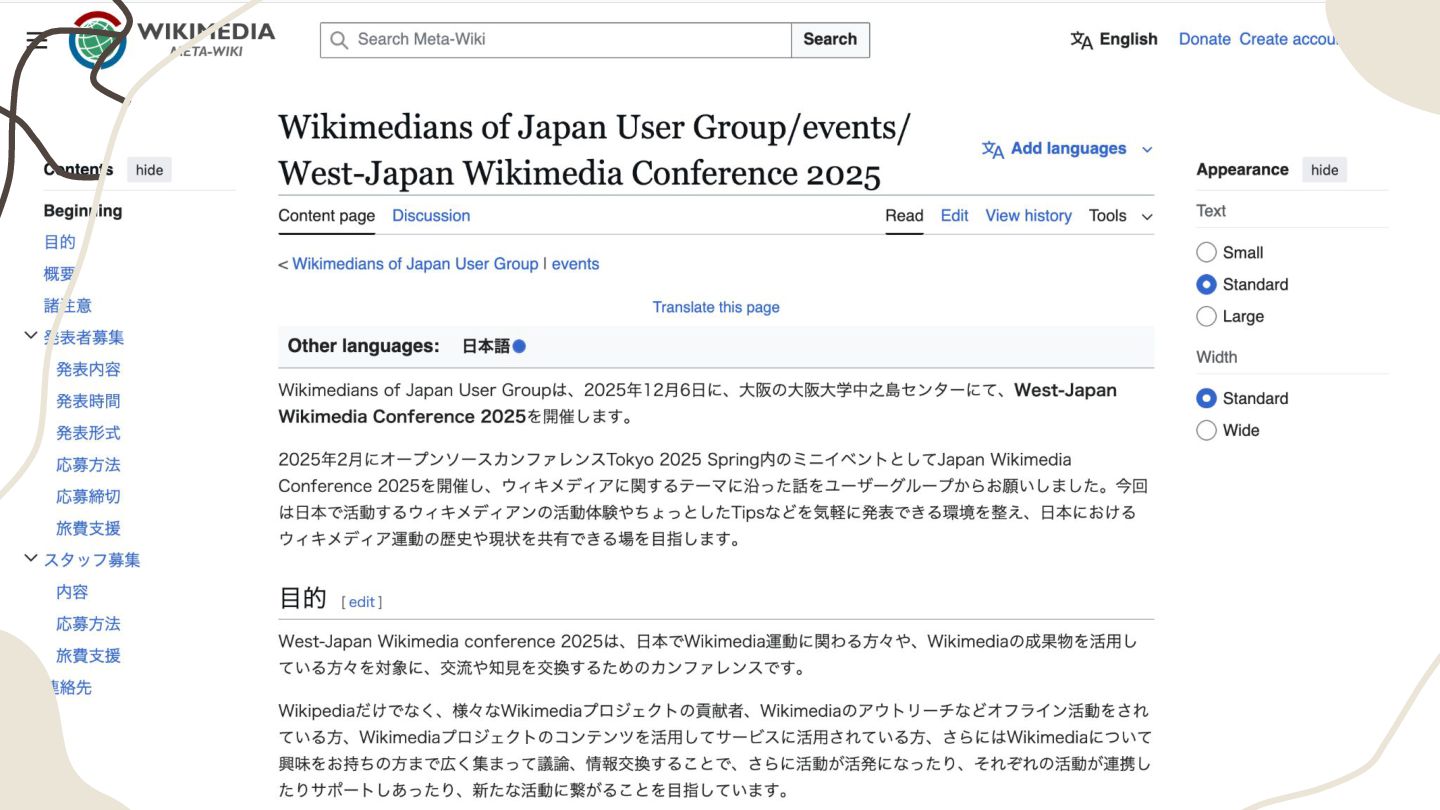This screenshot has height=810, width=1440.
Task: Select Small text size
Action: [1206, 252]
